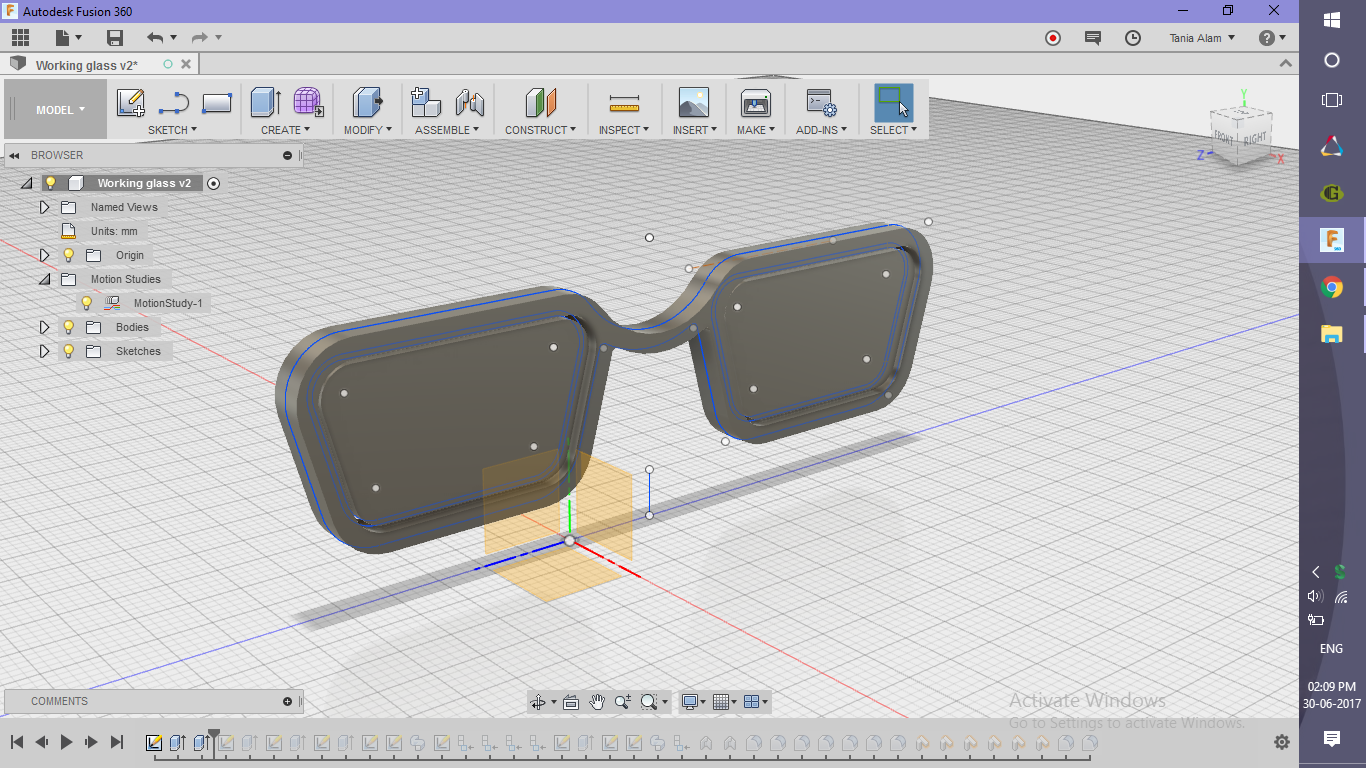1366x768 pixels.
Task: Select the Press Pull tool
Action: (x=367, y=102)
